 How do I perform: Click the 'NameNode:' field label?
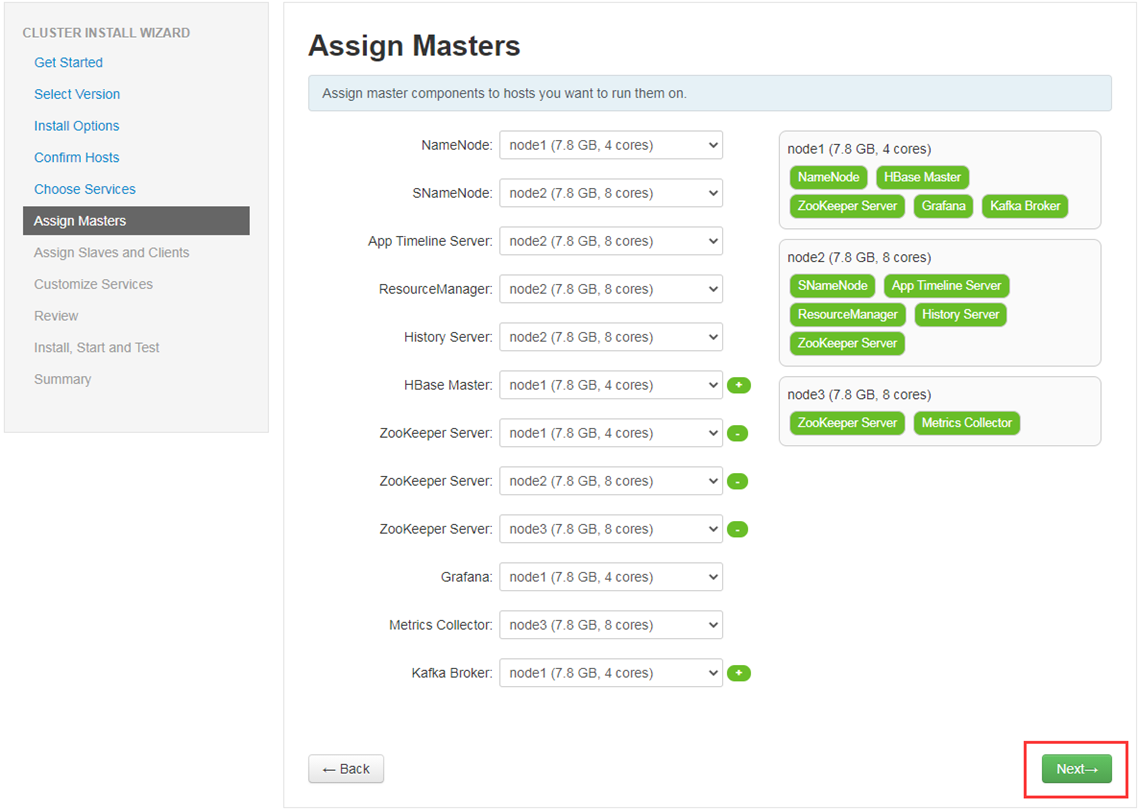point(457,145)
